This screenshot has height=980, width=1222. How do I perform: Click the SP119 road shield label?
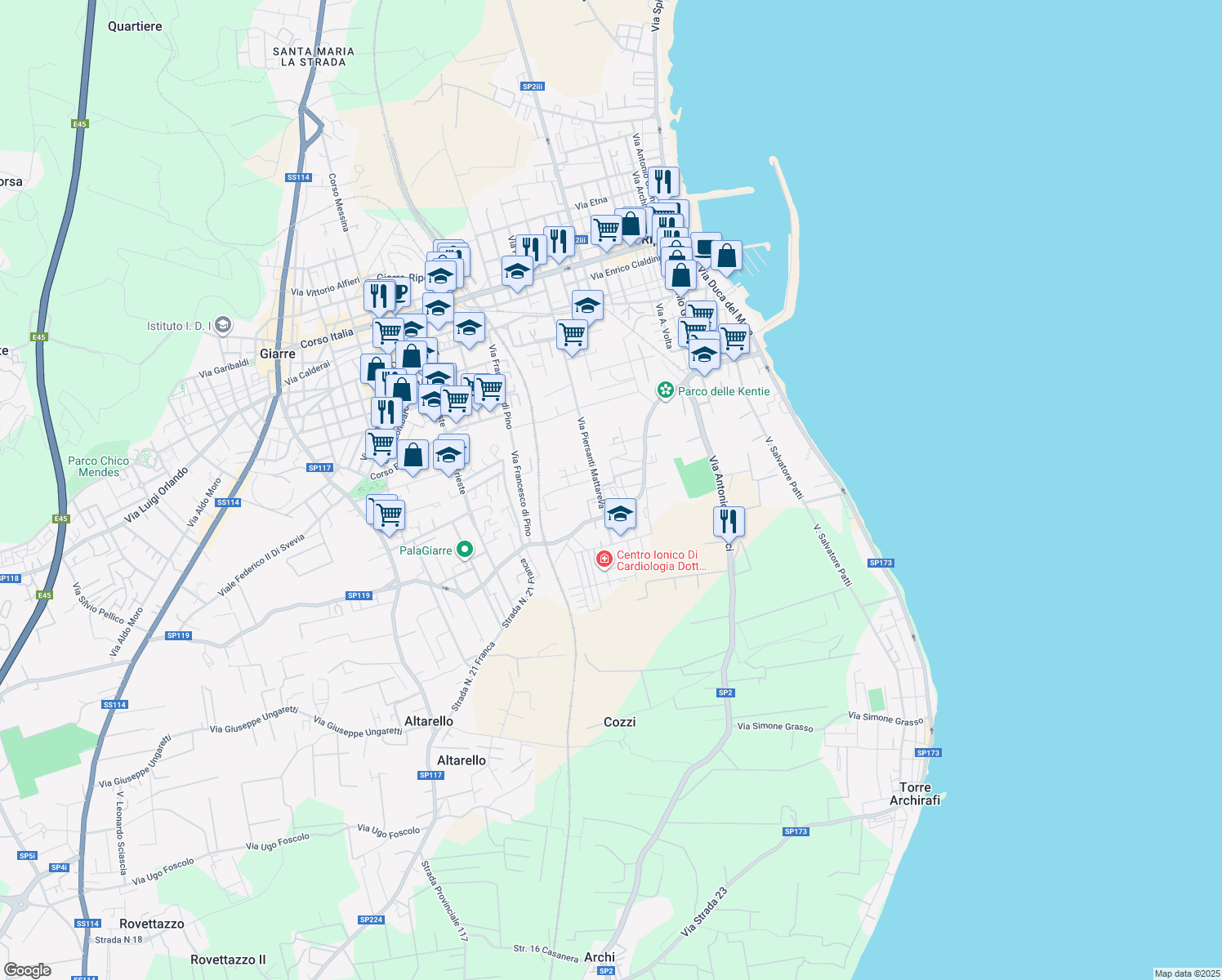tap(359, 595)
